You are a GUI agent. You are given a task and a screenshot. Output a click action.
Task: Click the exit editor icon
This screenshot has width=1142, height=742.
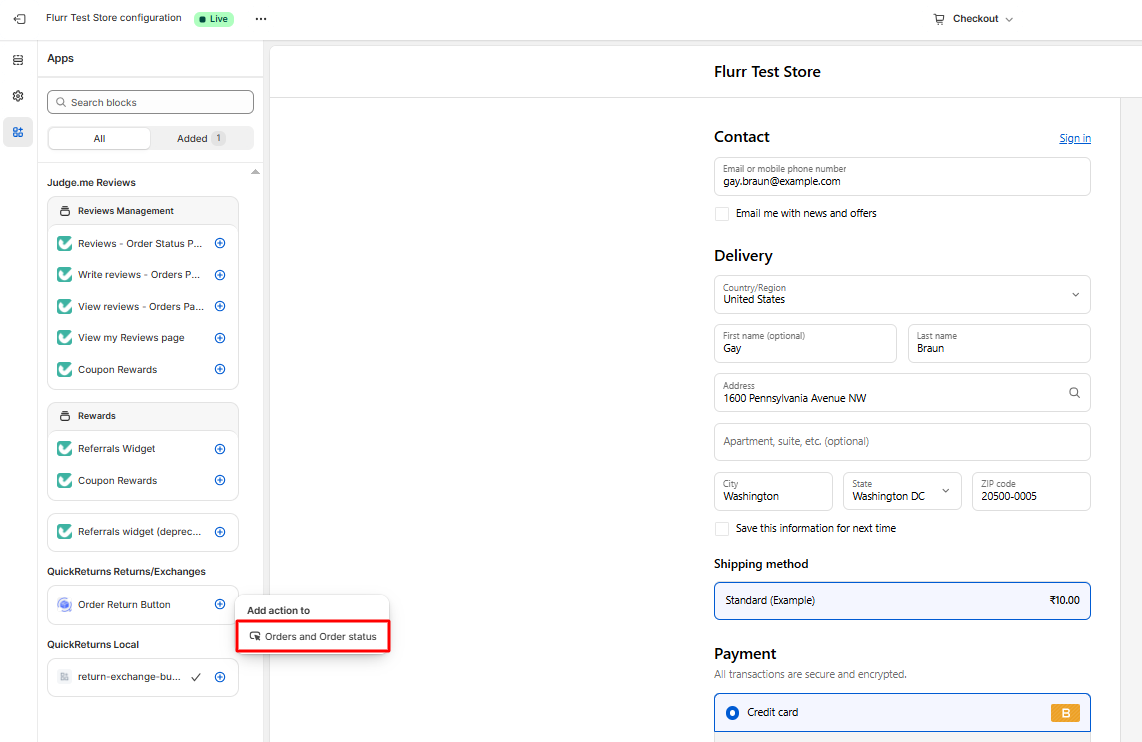click(x=19, y=19)
